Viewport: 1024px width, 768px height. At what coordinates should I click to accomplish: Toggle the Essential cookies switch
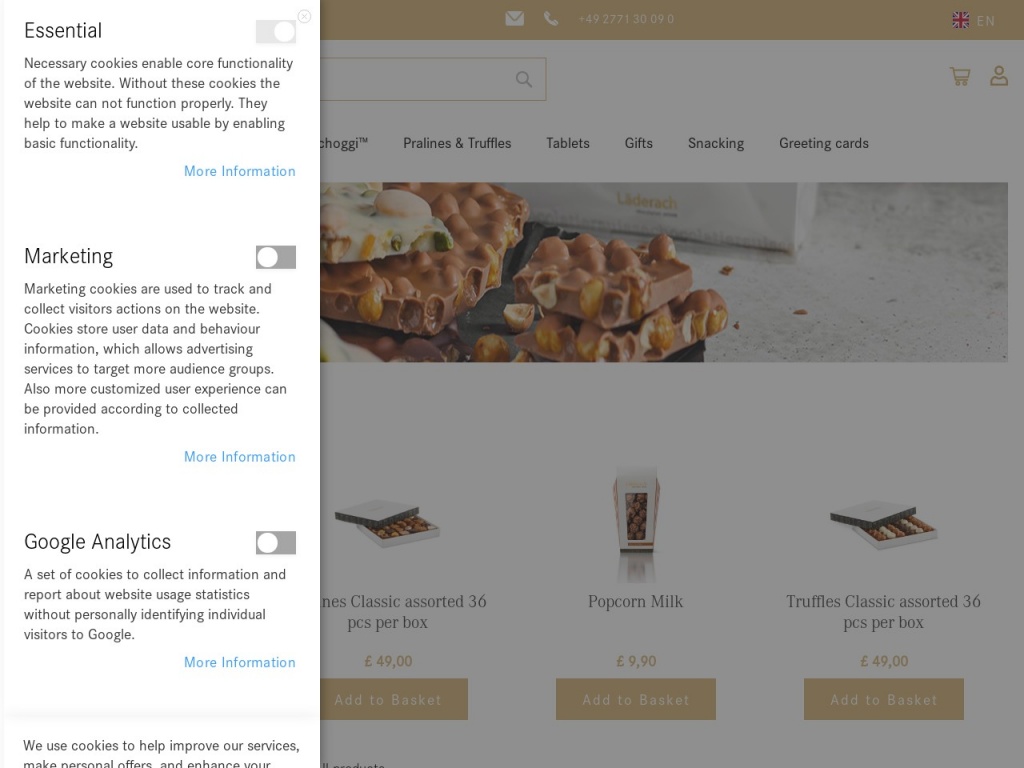(275, 32)
